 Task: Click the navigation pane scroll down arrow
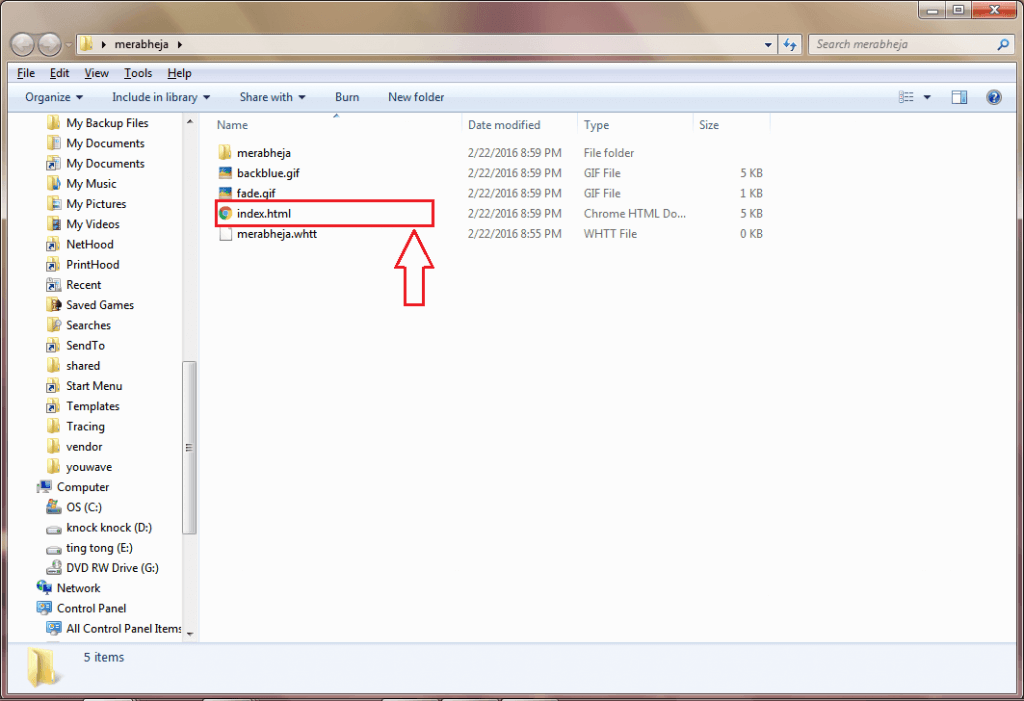(189, 634)
